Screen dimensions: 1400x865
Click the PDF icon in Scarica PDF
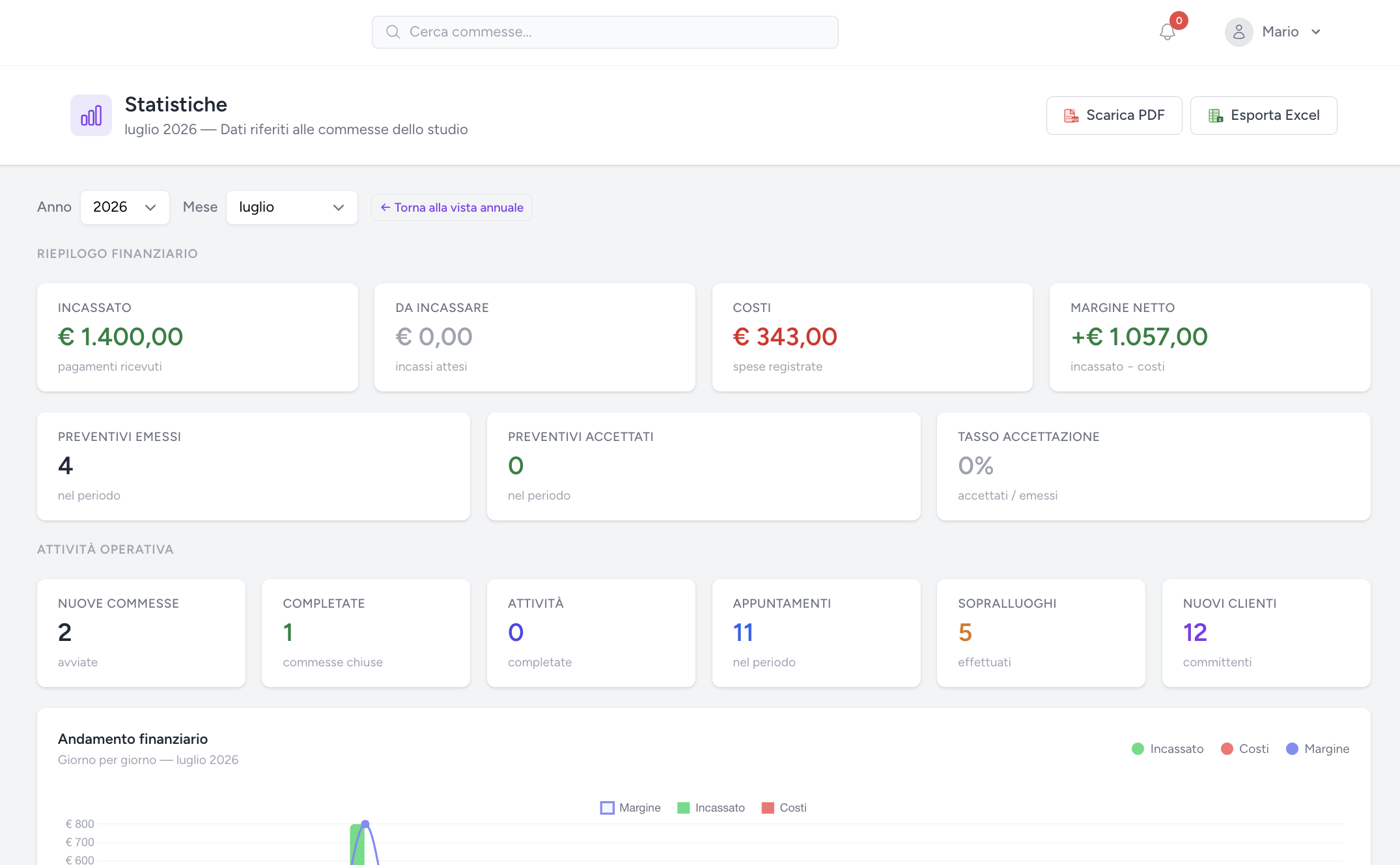(x=1071, y=115)
